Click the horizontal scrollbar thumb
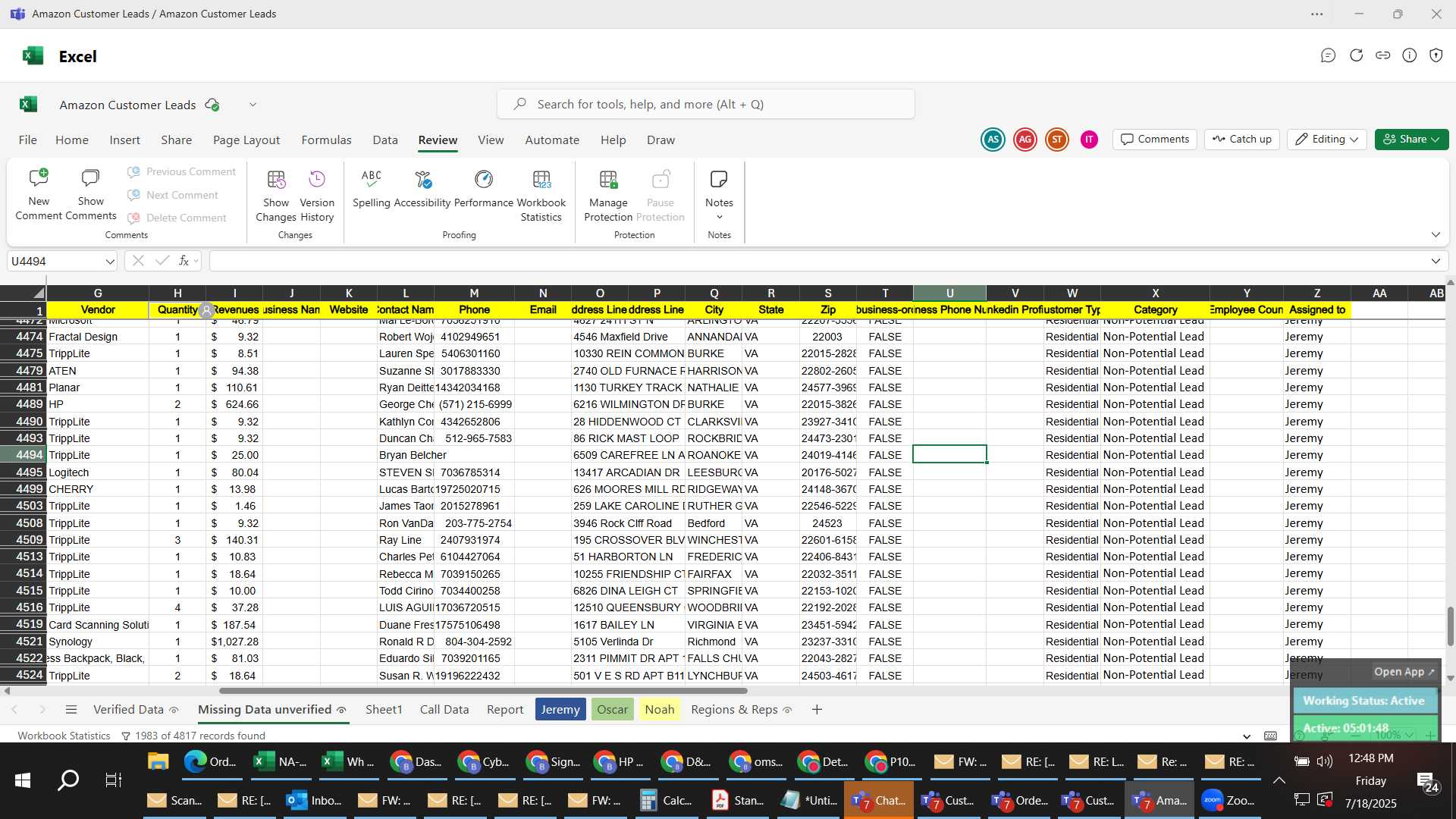1456x819 pixels. [x=483, y=691]
